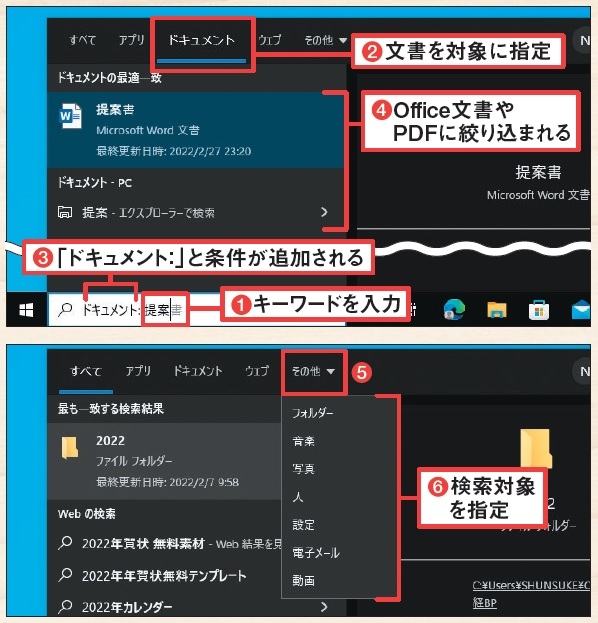Open Microsoft Edge from the taskbar
The image size is (598, 623).
coord(454,310)
